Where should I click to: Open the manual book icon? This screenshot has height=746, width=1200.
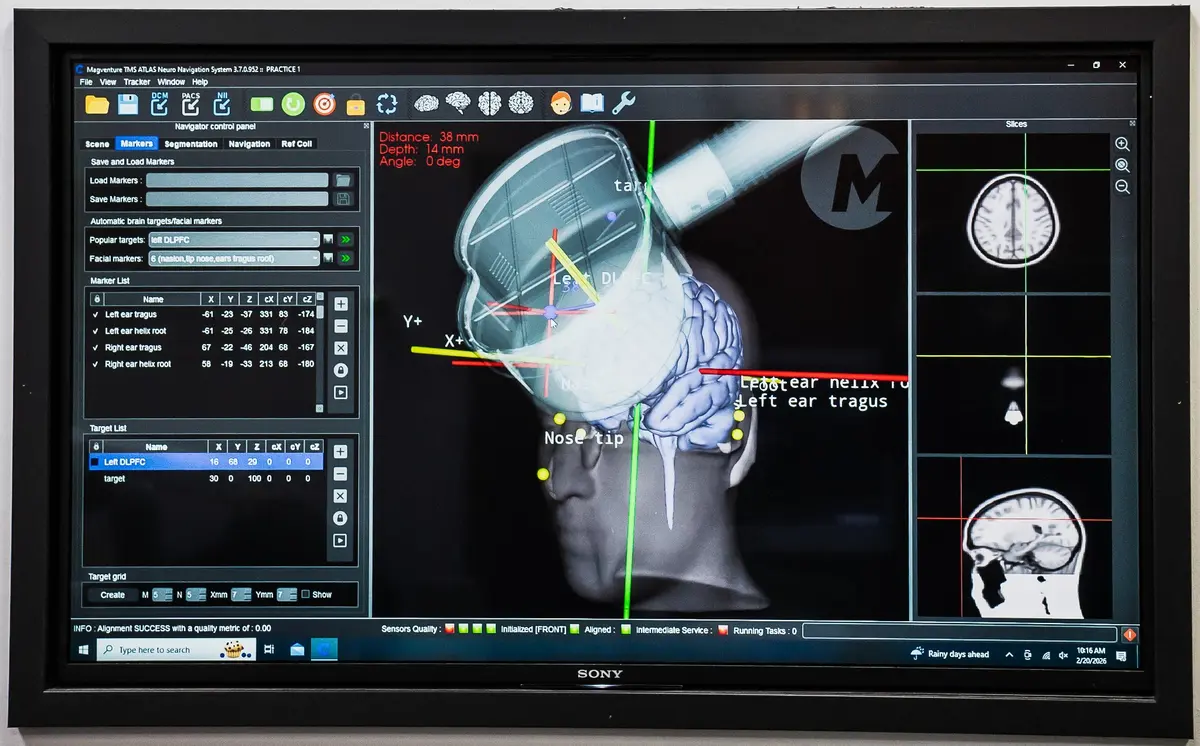592,102
